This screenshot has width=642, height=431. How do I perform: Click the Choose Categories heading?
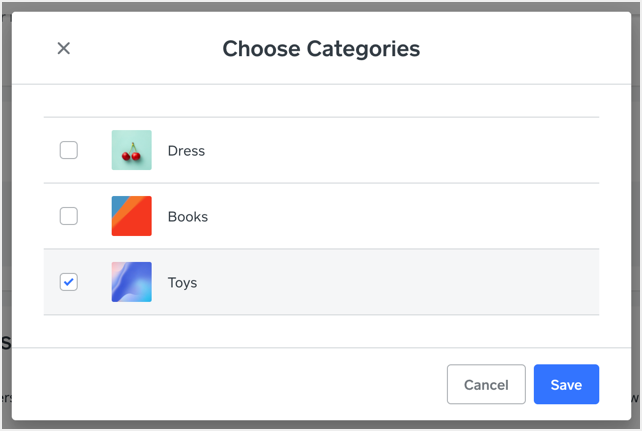[x=321, y=49]
